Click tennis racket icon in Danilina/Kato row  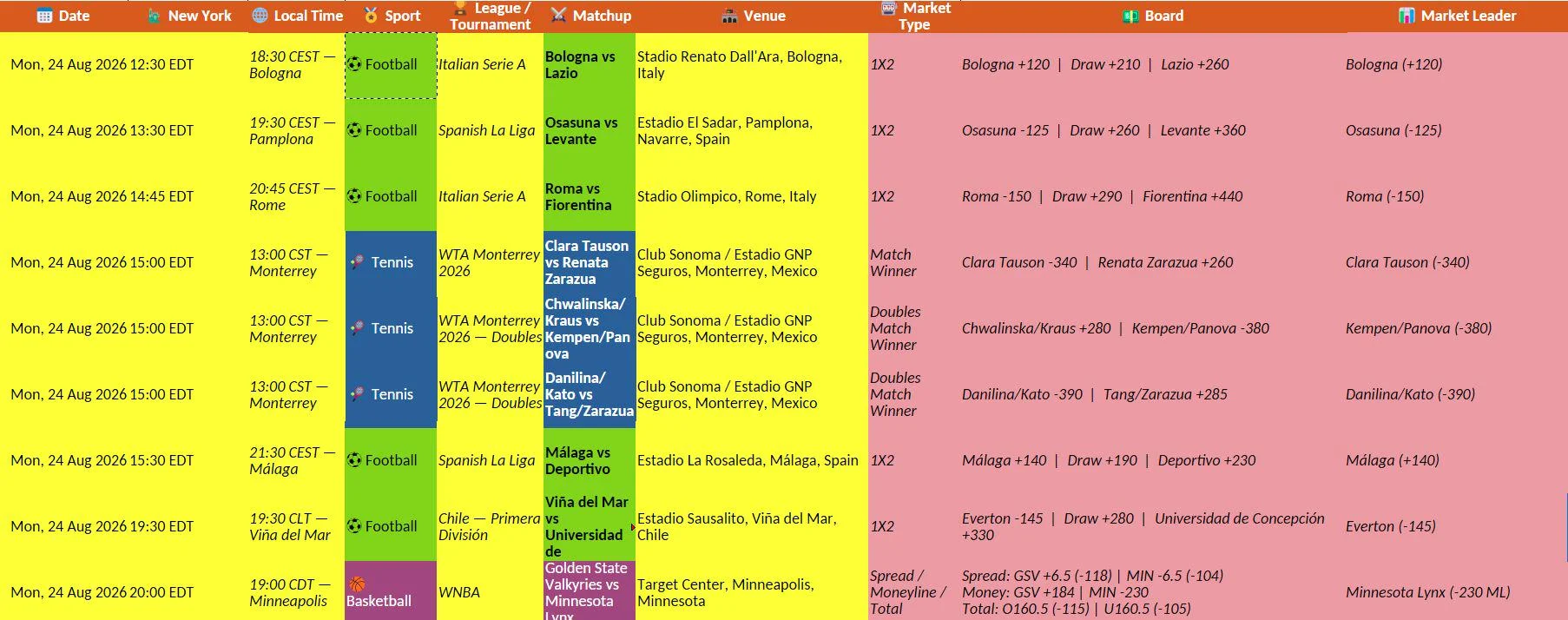pyautogui.click(x=357, y=394)
